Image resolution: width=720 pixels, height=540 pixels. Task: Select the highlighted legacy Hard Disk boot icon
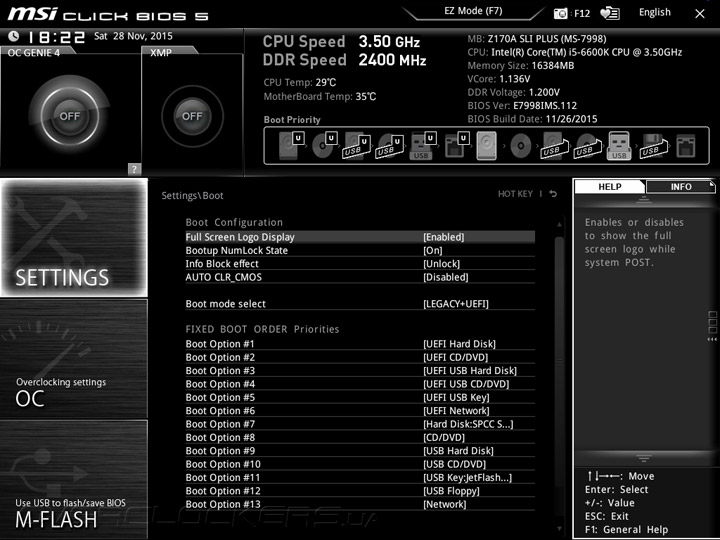(x=487, y=146)
